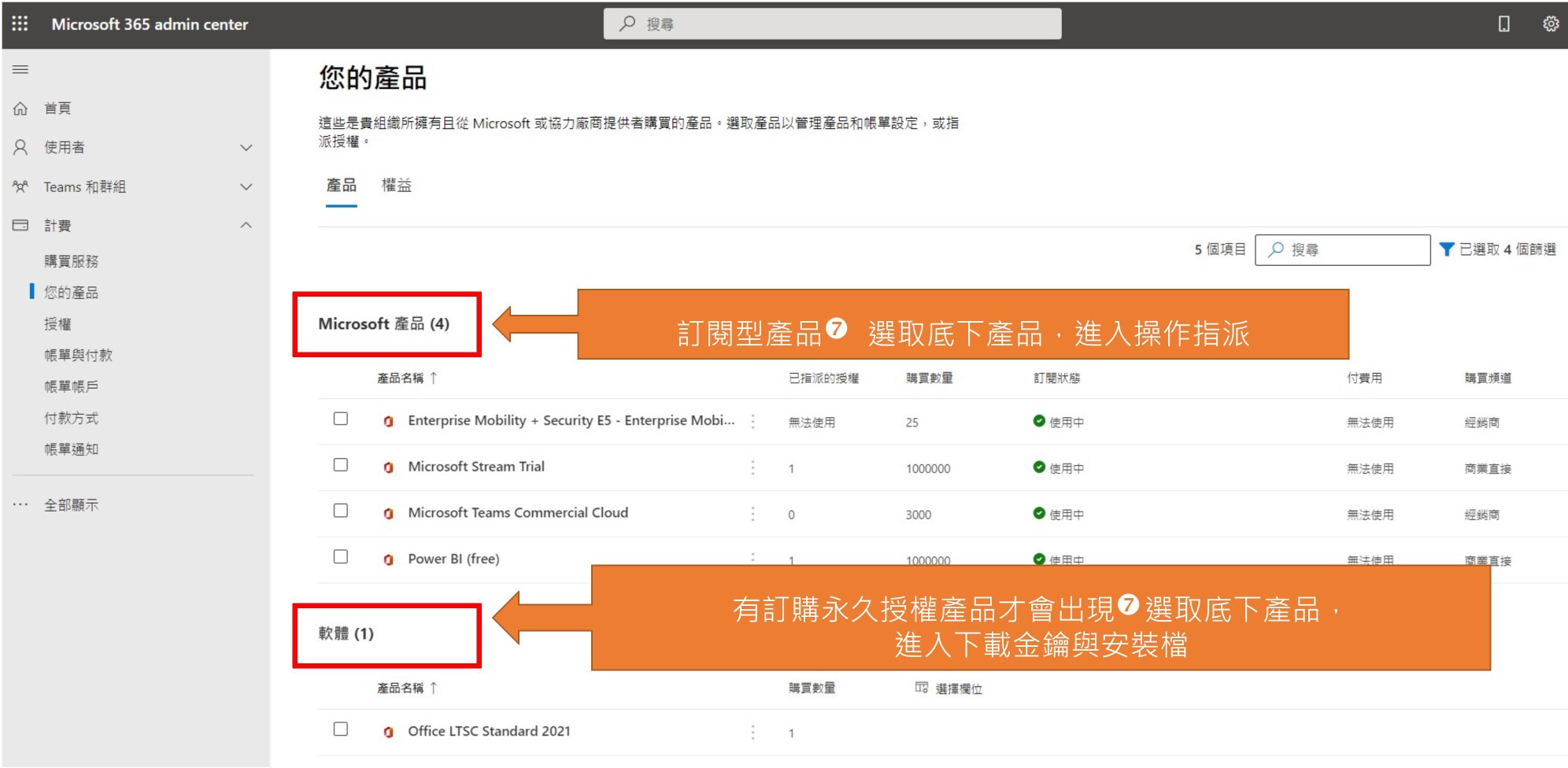Click the '25' quantity cell
This screenshot has height=768, width=1568.
(x=912, y=423)
